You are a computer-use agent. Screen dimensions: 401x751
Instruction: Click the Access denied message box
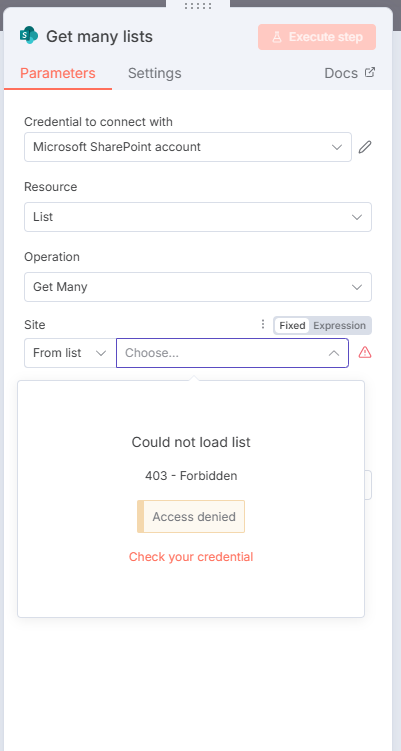click(191, 516)
